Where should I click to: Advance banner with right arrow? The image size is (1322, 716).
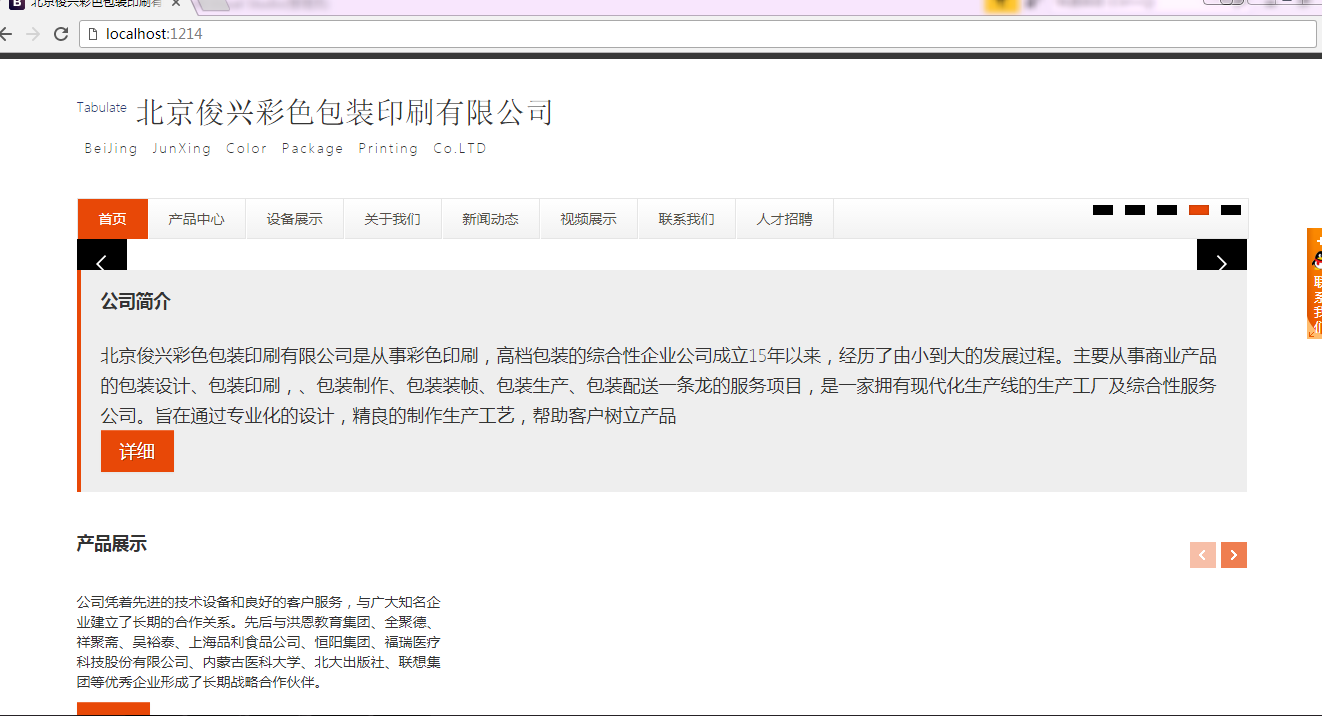pyautogui.click(x=1221, y=262)
